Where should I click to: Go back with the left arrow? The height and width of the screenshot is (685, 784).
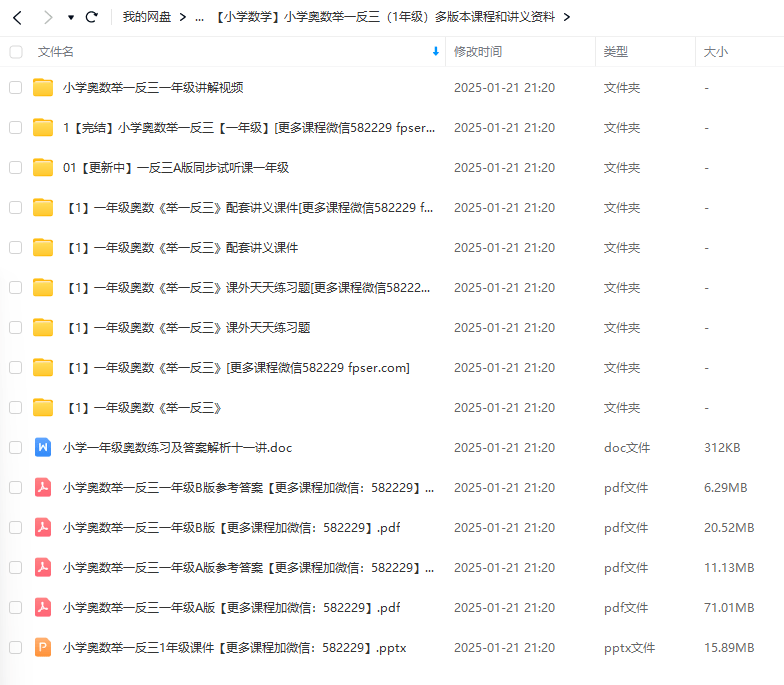(x=18, y=18)
